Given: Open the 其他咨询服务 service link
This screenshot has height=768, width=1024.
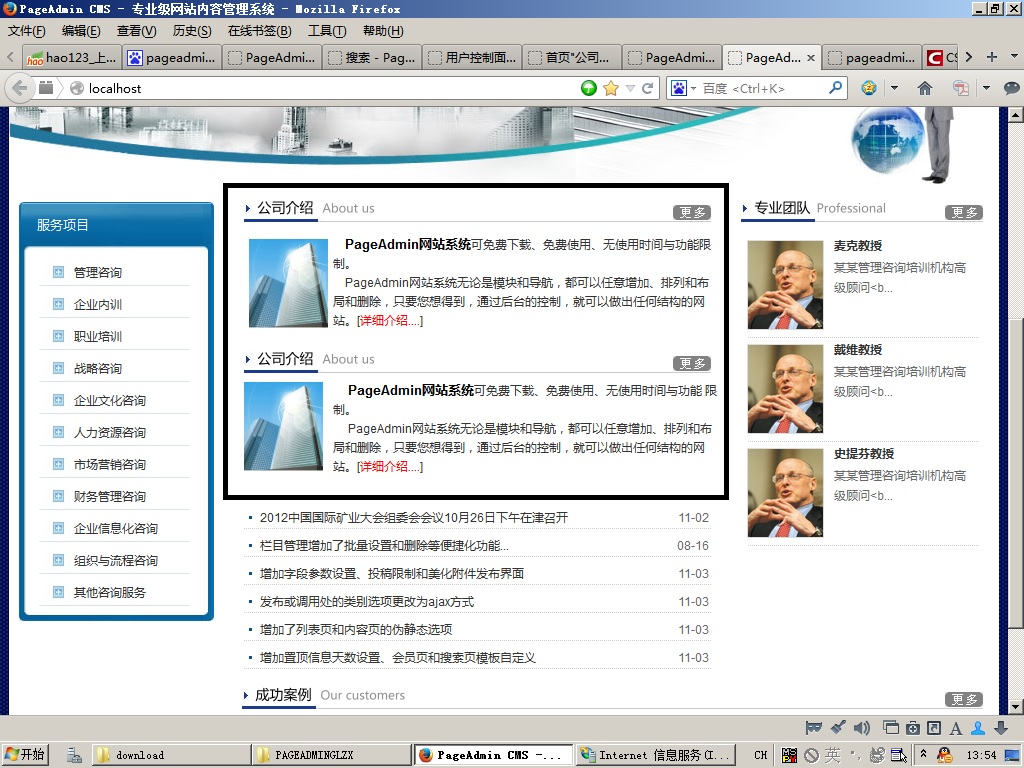Looking at the screenshot, I should 110,592.
